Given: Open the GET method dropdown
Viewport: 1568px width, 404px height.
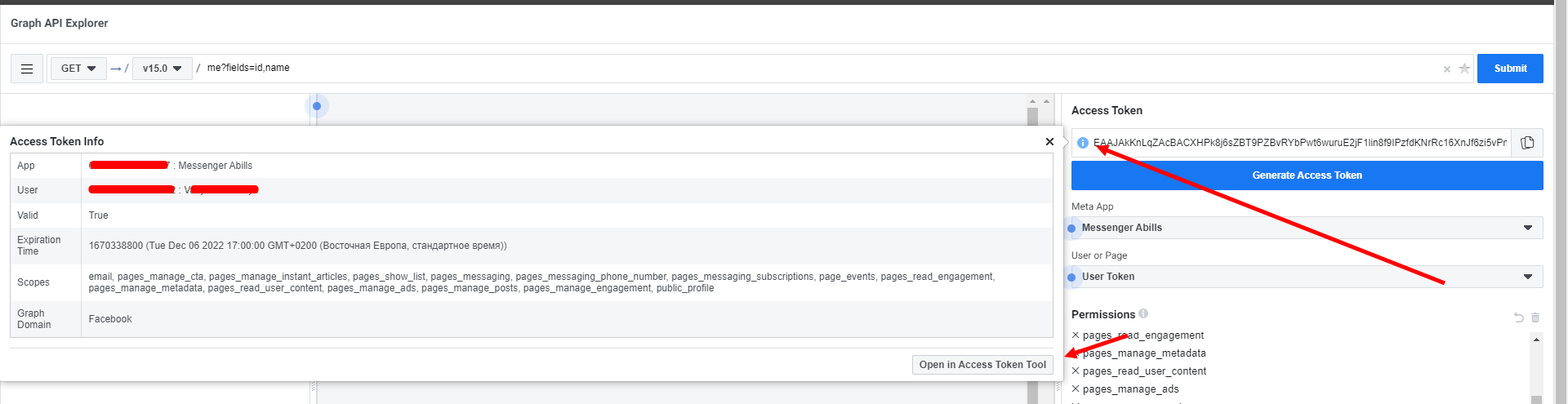Looking at the screenshot, I should point(78,69).
